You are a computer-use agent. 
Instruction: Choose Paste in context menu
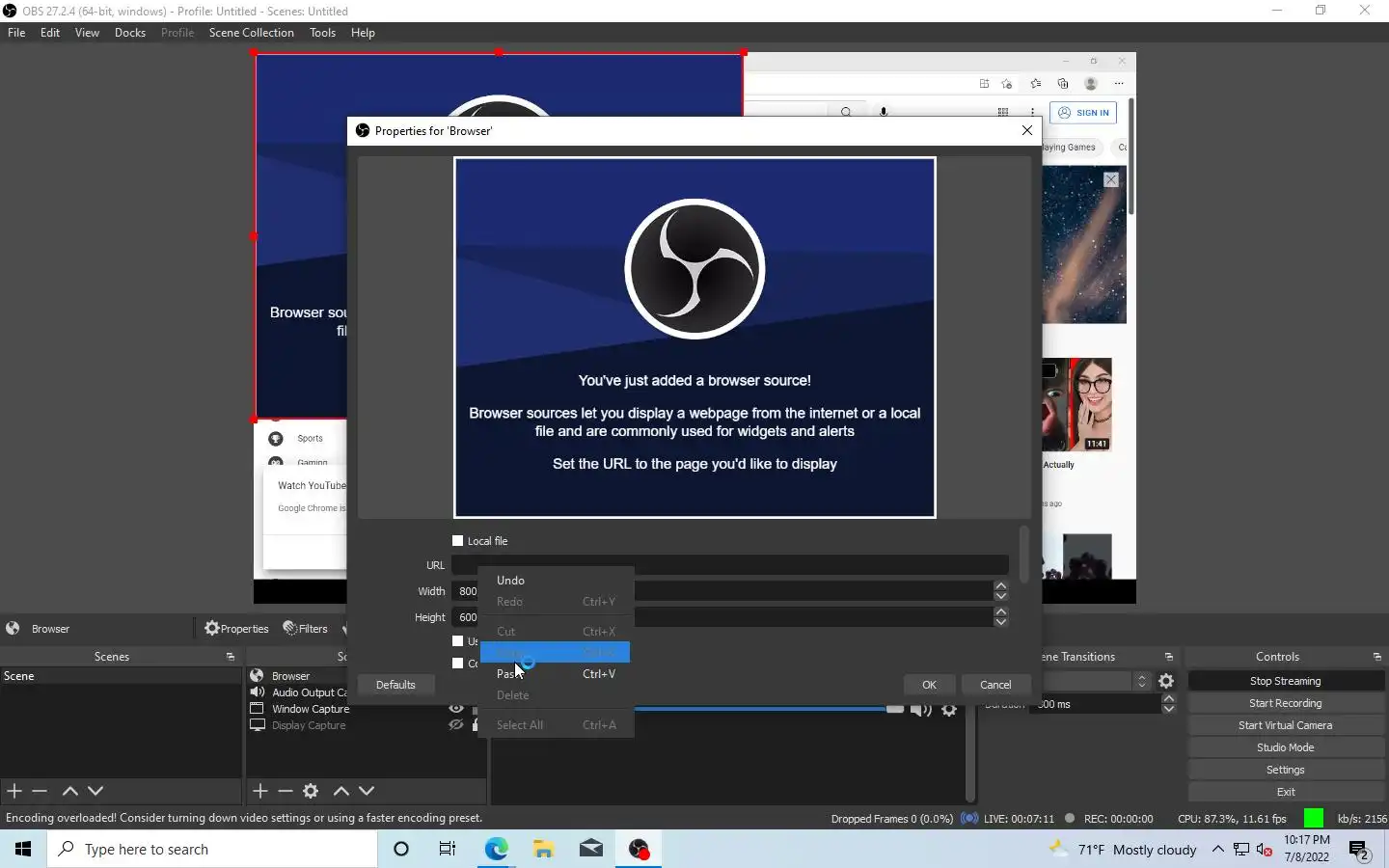pos(556,674)
